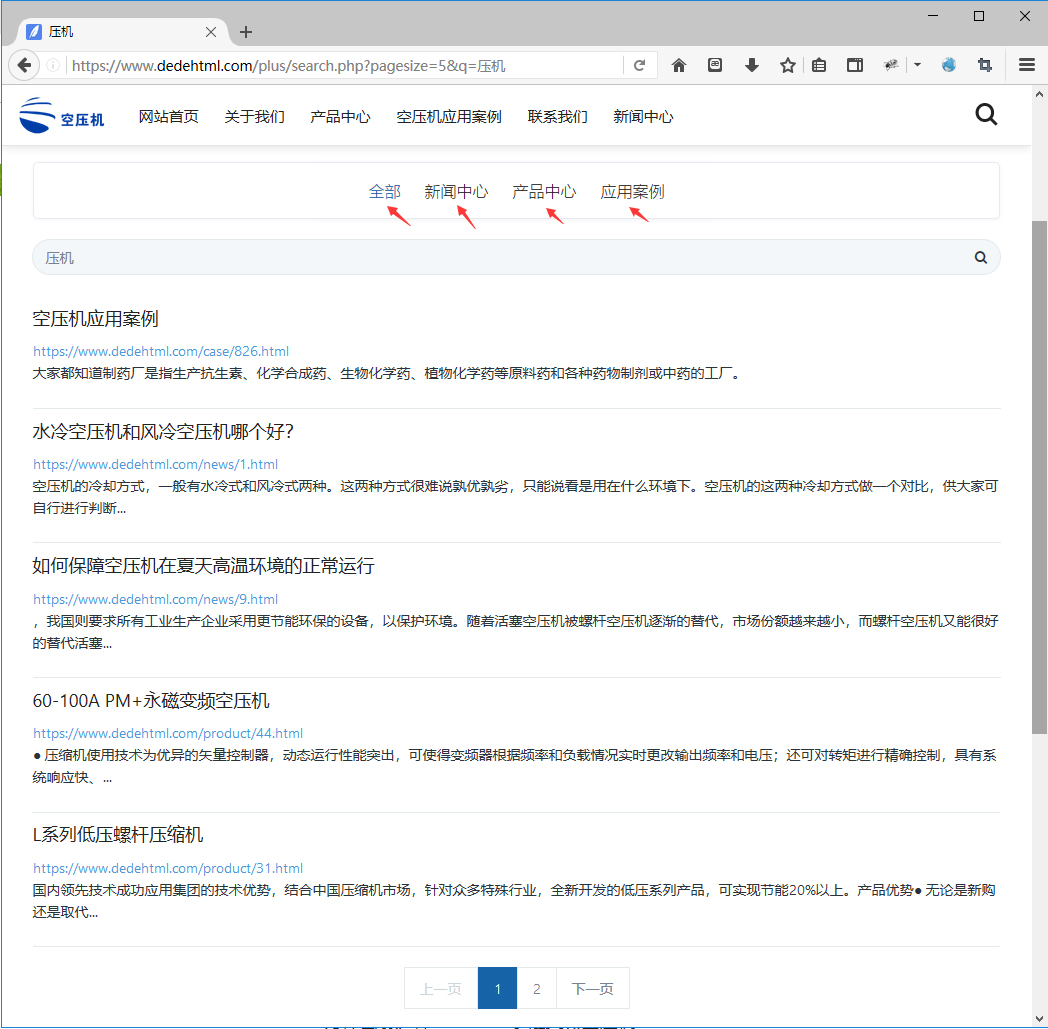Screen dimensions: 1048x1029
Task: Click the 下一页 pagination button
Action: click(x=592, y=989)
